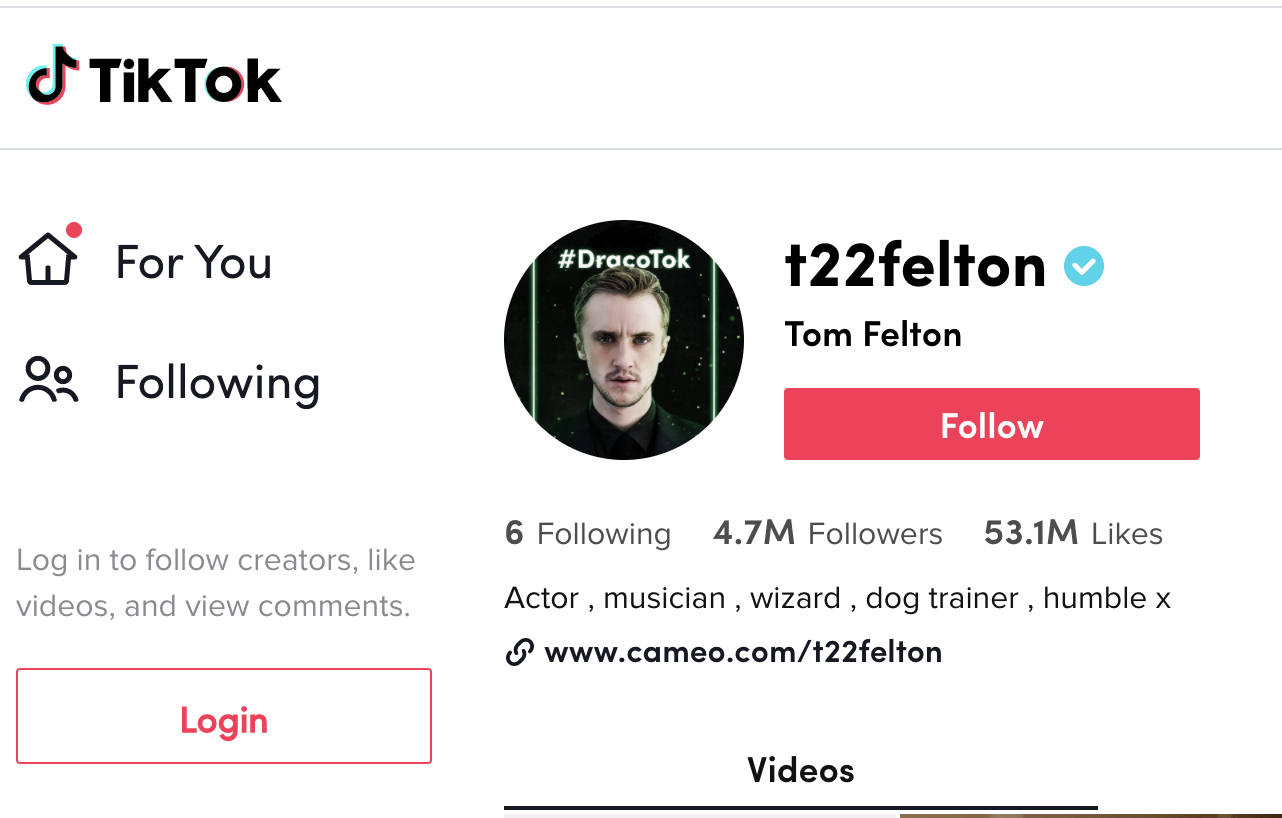
Task: Select the For You menu label
Action: point(194,262)
